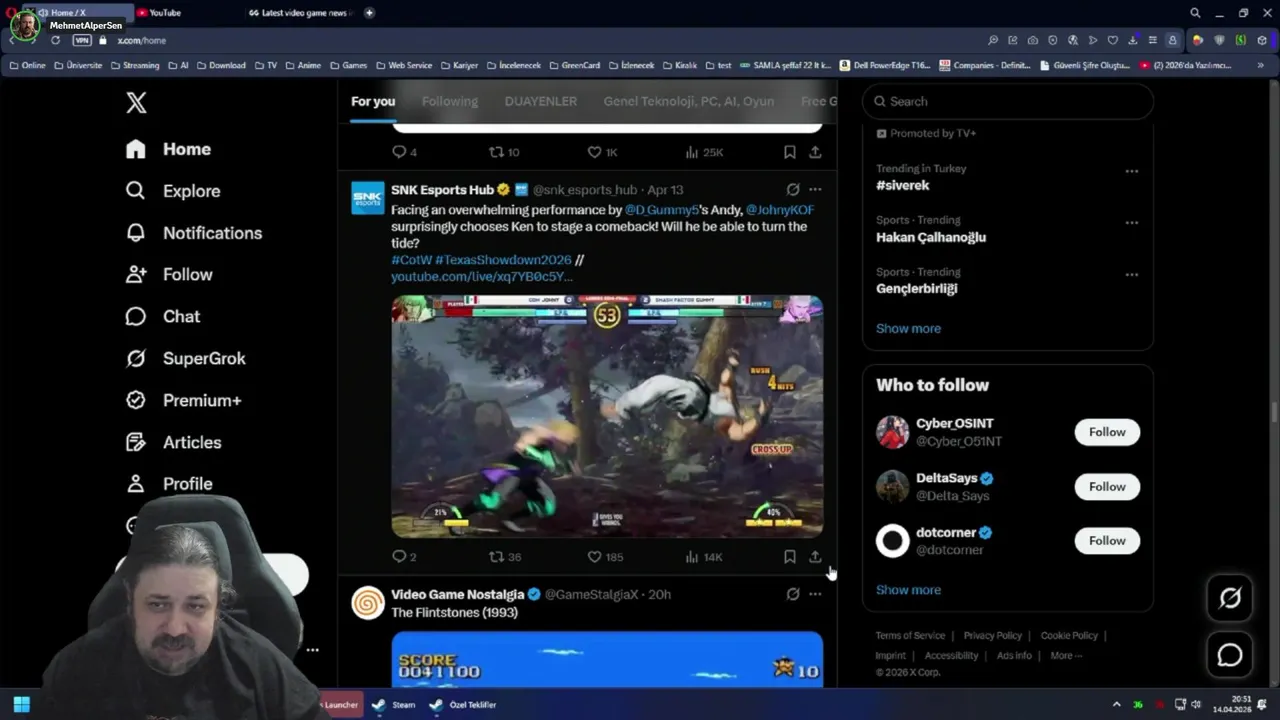Open Profile from the sidebar

point(168,483)
